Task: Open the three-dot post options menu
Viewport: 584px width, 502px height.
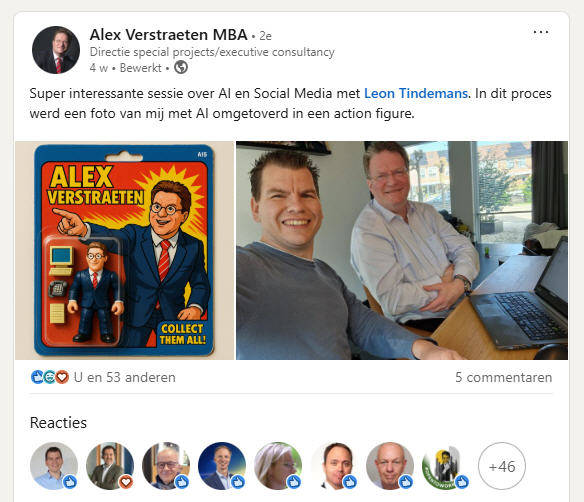Action: [540, 32]
